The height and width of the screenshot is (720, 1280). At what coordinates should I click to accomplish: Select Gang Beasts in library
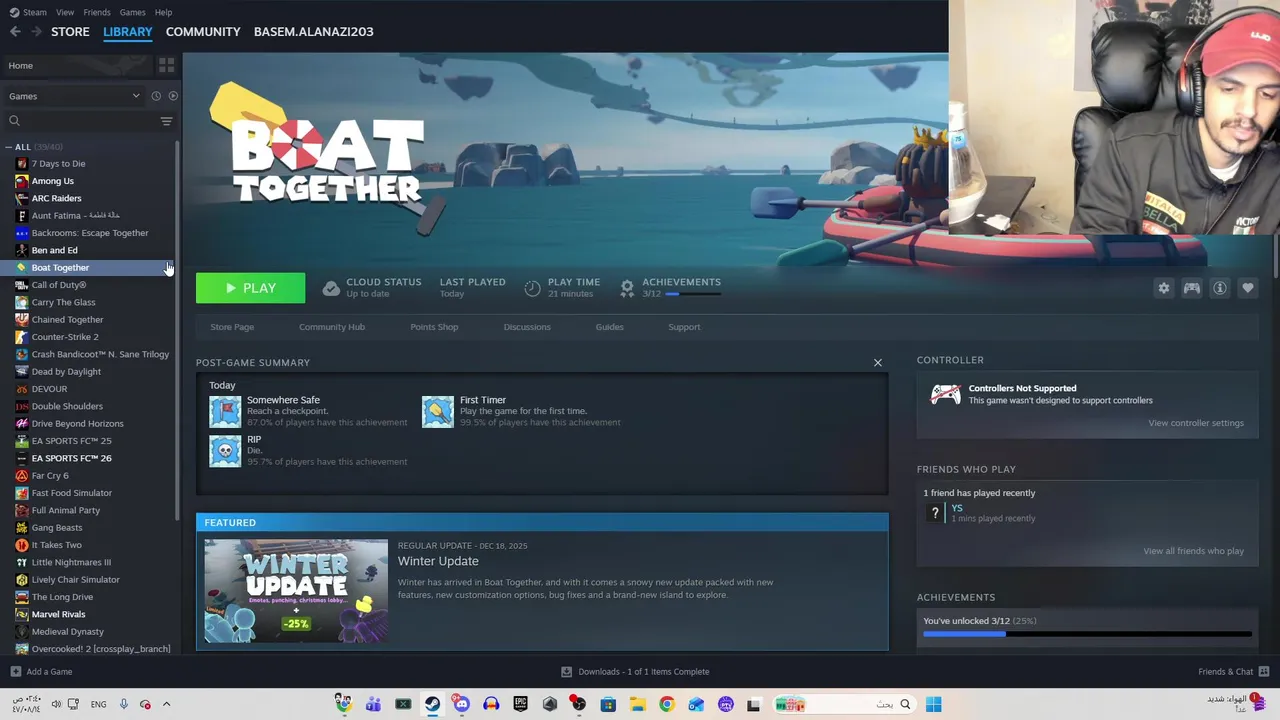(x=57, y=528)
